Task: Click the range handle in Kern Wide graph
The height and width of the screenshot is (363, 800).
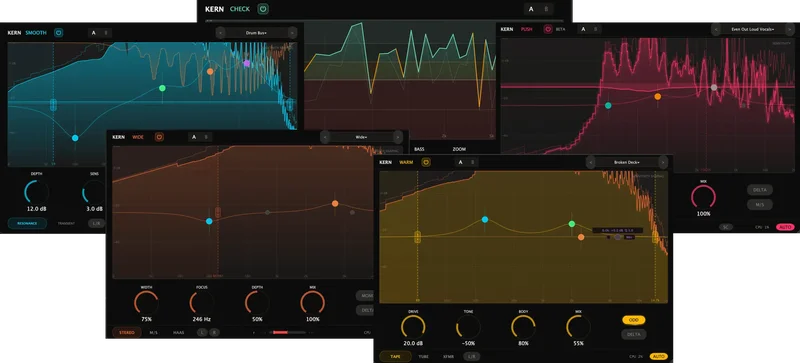Action: pos(218,212)
